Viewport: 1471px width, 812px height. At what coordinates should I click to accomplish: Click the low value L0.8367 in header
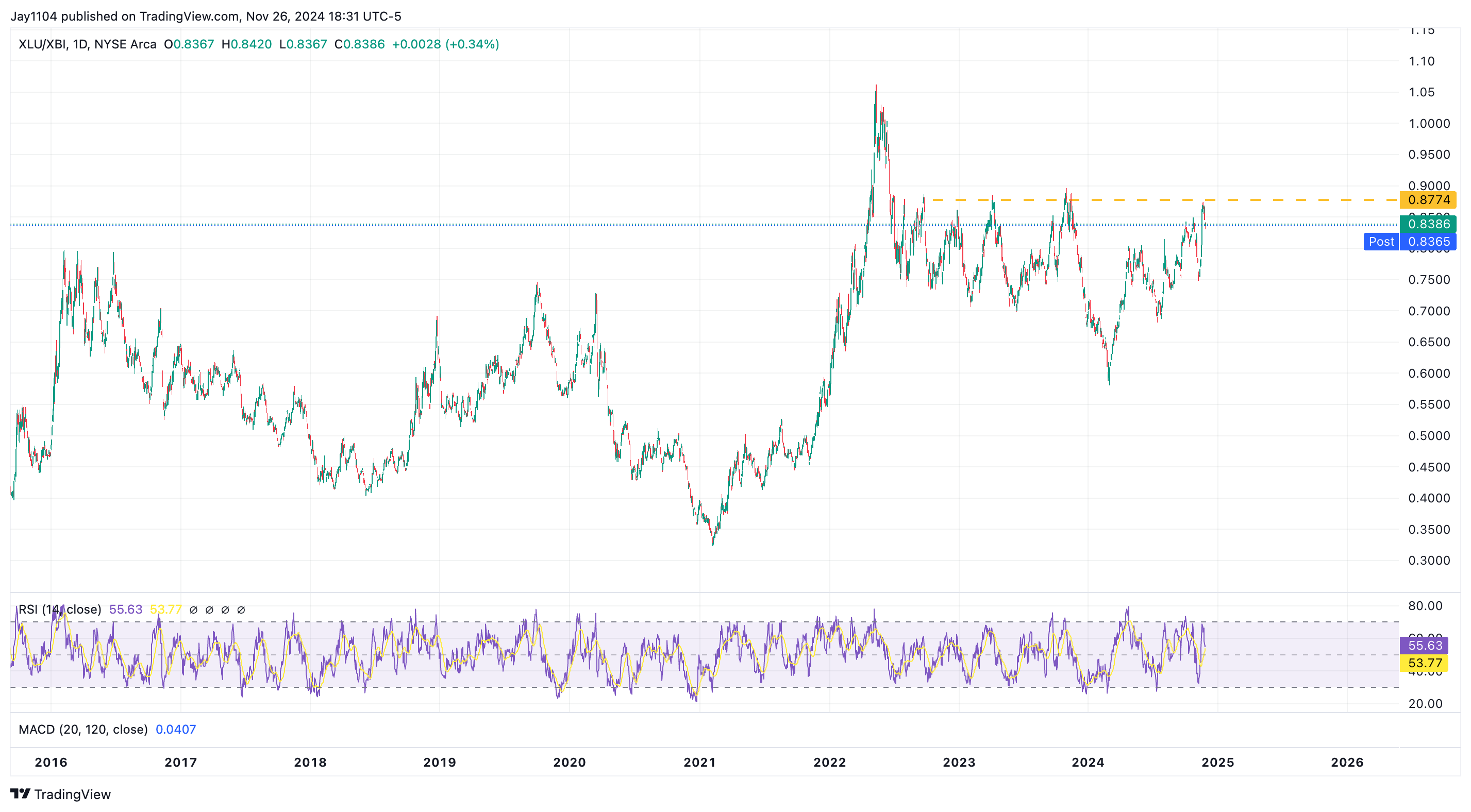(x=303, y=44)
